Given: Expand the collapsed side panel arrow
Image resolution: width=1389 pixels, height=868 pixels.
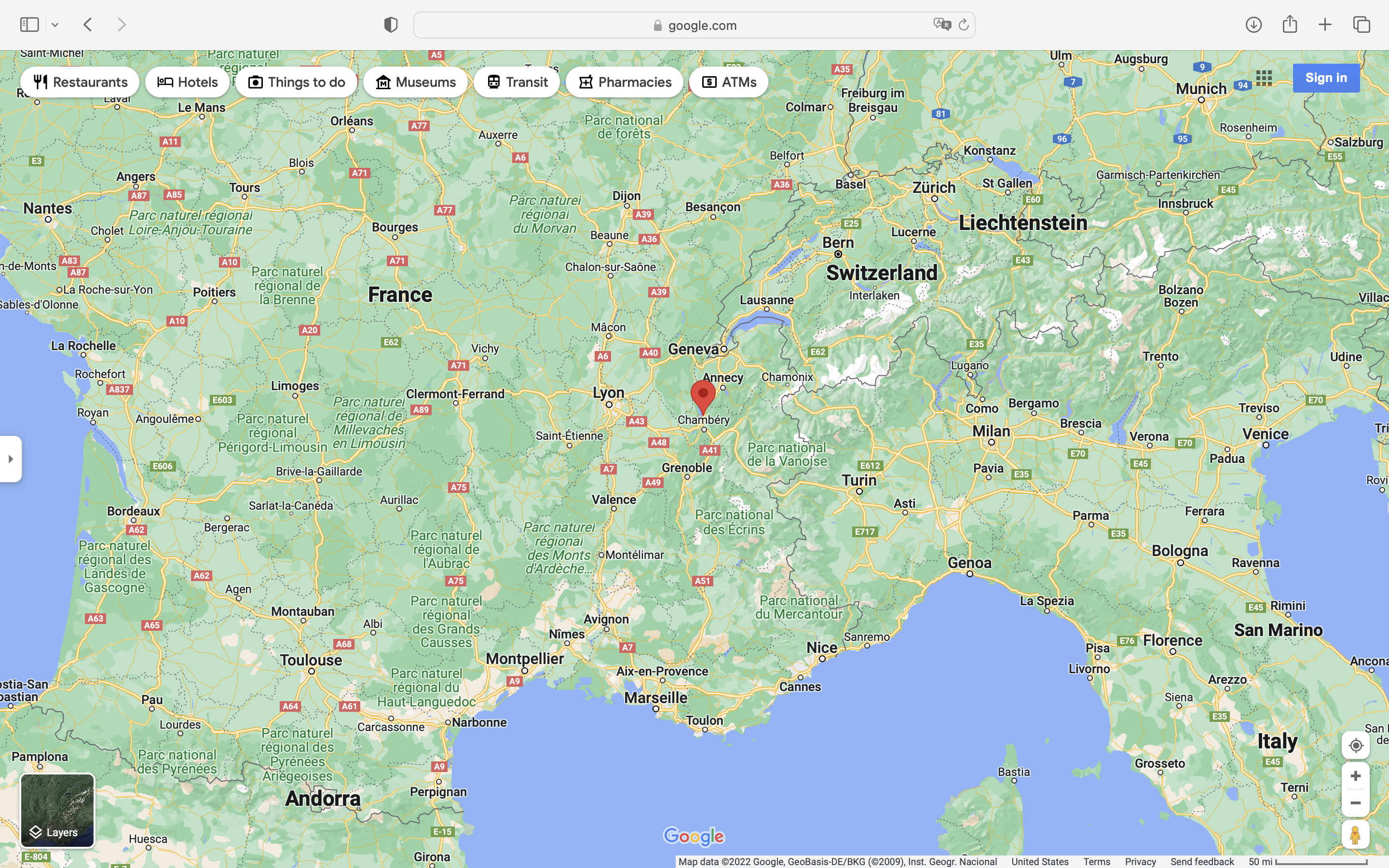Looking at the screenshot, I should point(10,459).
